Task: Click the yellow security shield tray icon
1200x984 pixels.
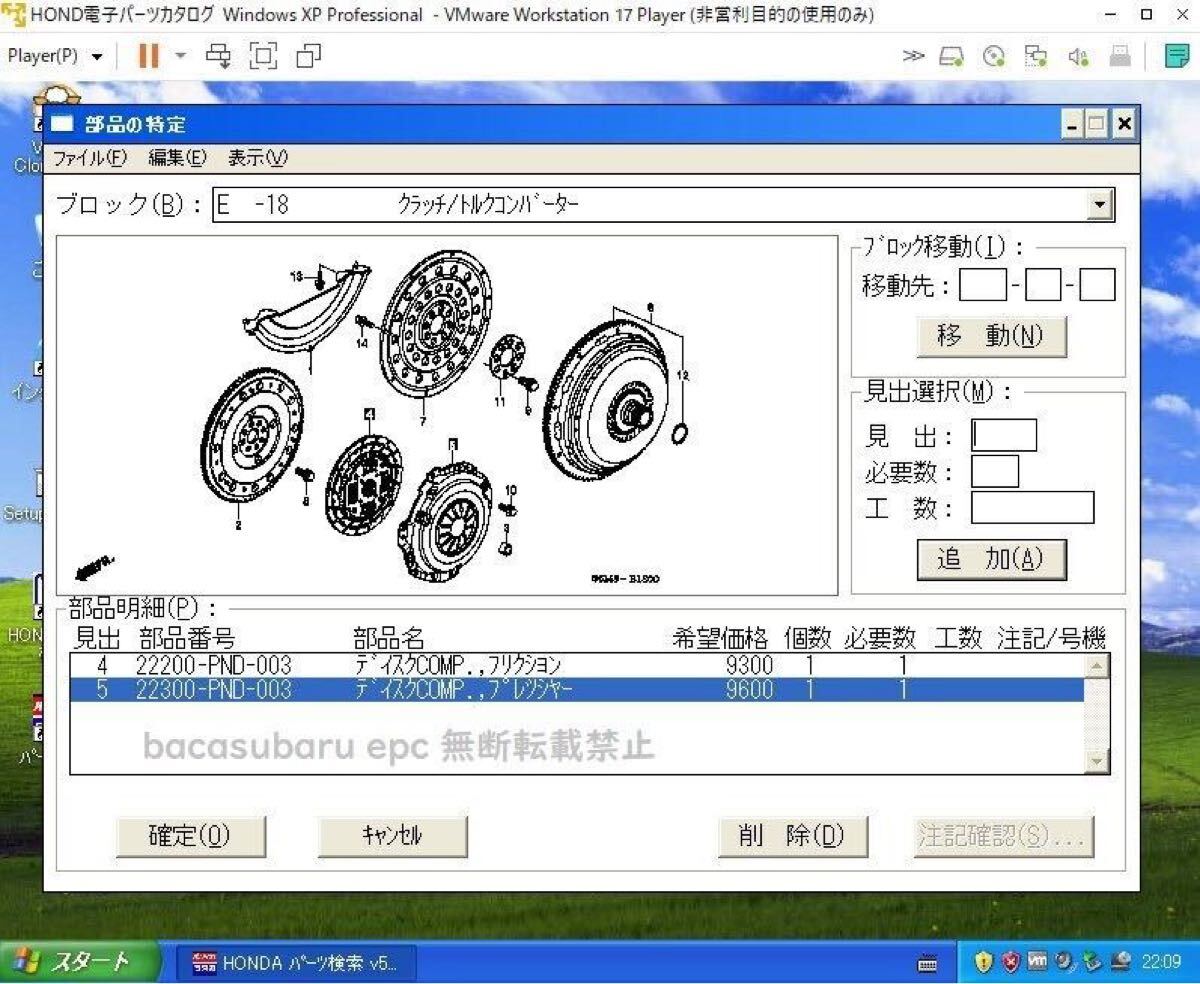Action: tap(984, 962)
